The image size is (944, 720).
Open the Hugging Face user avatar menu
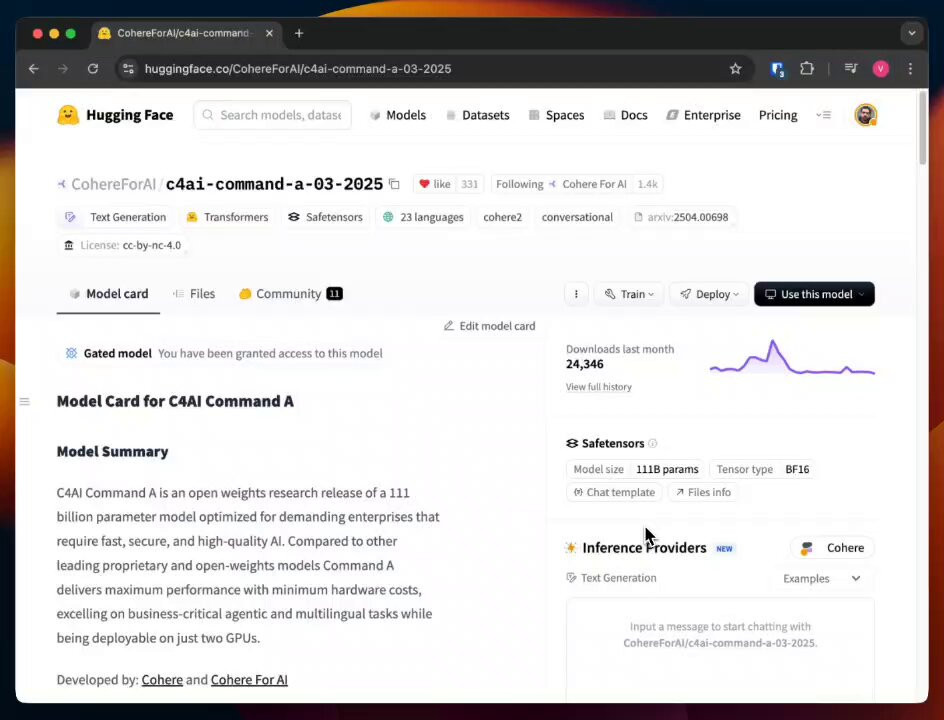tap(866, 115)
